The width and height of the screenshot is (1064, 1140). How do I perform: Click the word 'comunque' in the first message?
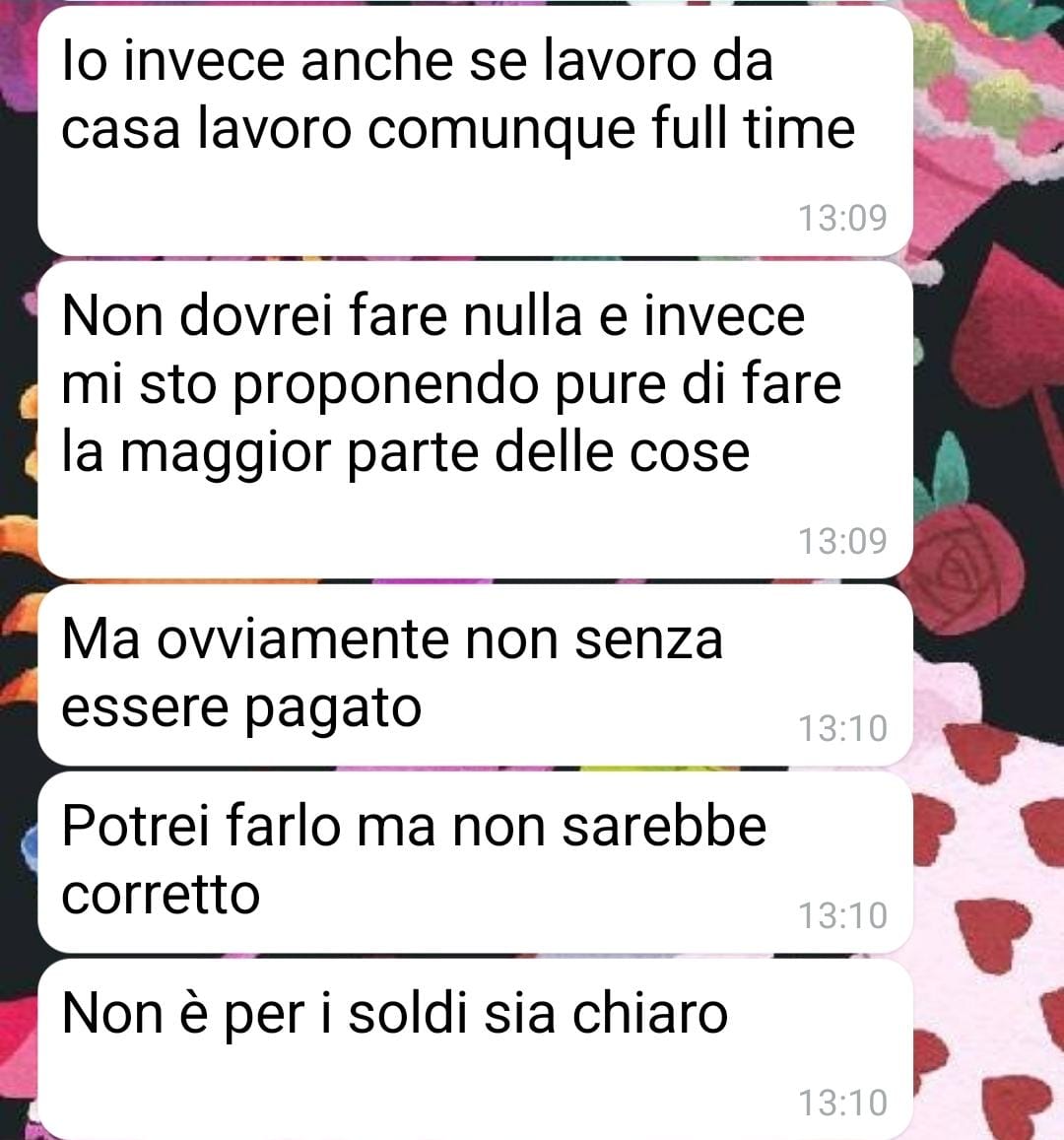point(501,131)
